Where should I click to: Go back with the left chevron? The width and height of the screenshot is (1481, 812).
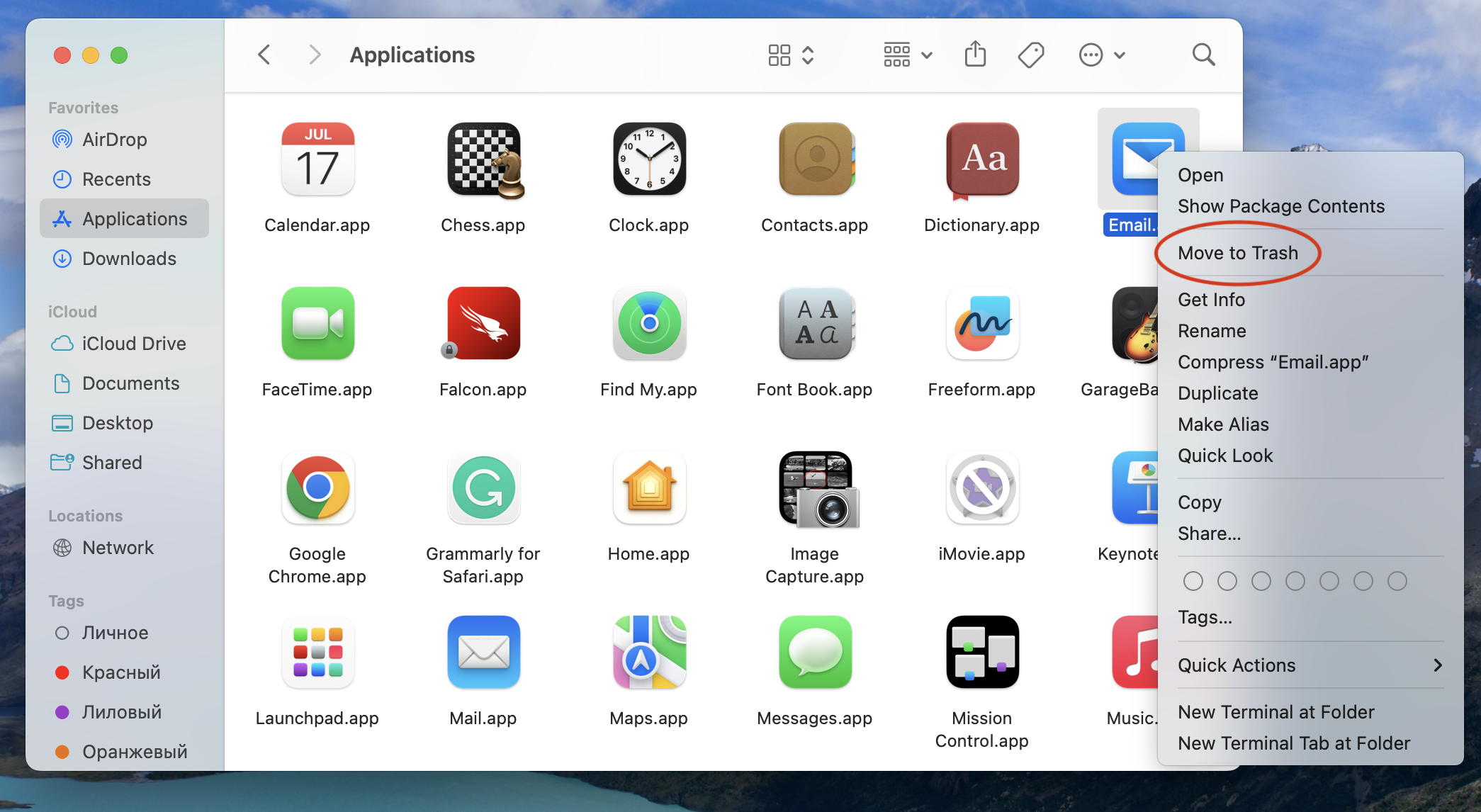(x=264, y=55)
